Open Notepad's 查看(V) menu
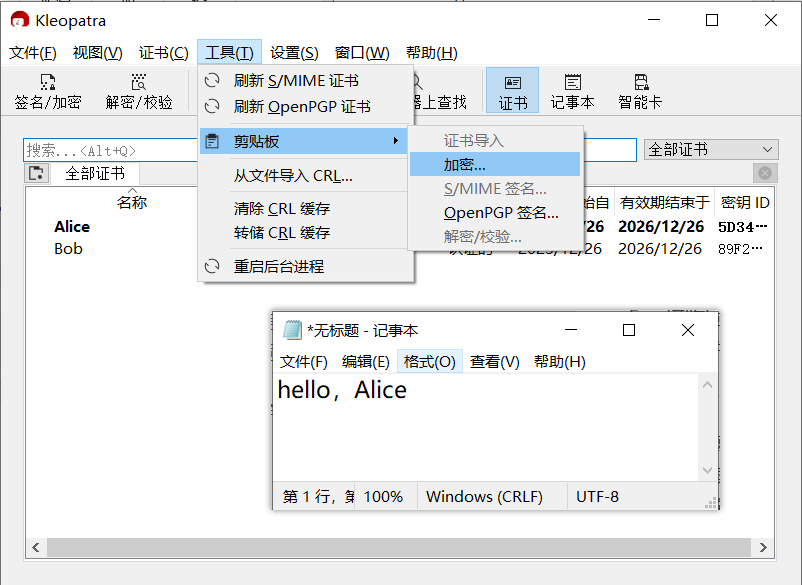 (x=494, y=362)
